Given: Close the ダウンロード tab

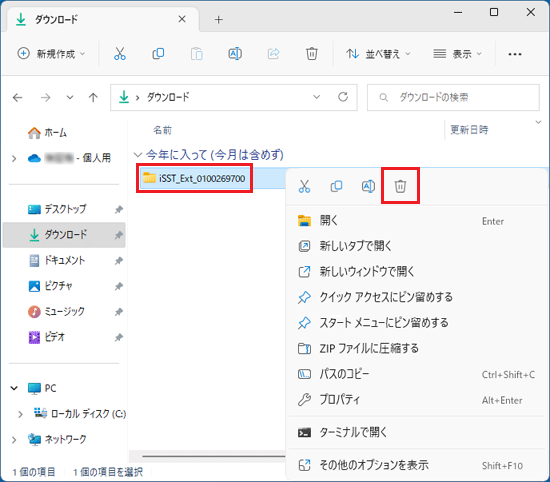Looking at the screenshot, I should pyautogui.click(x=182, y=19).
